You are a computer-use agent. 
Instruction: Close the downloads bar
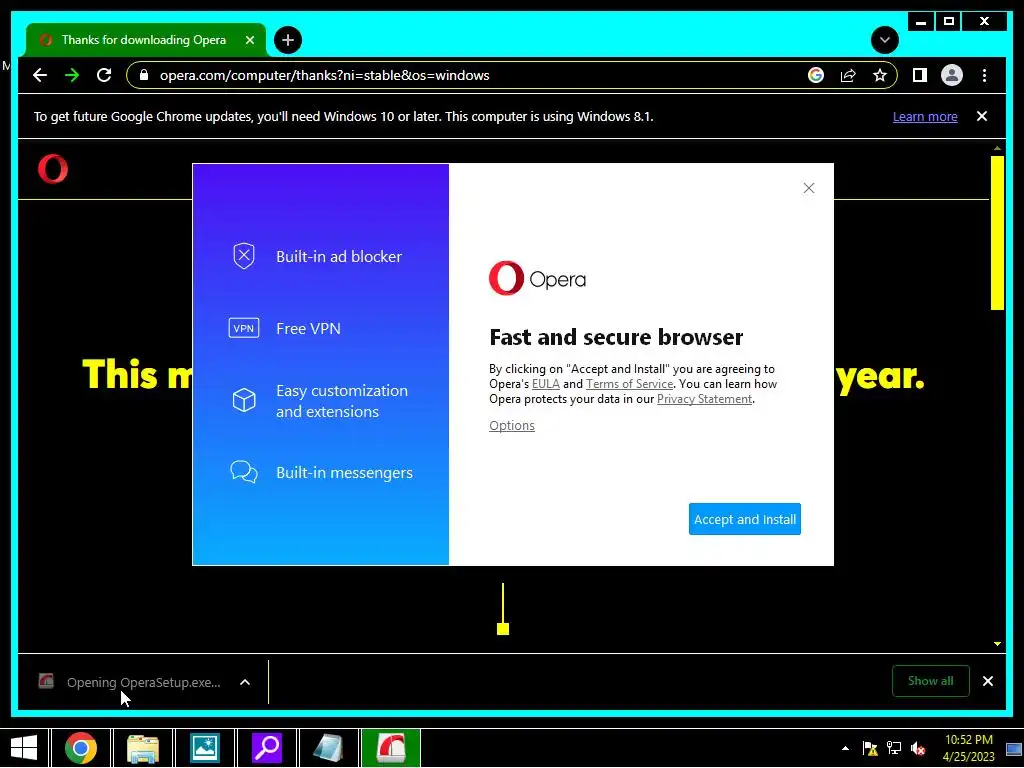987,681
